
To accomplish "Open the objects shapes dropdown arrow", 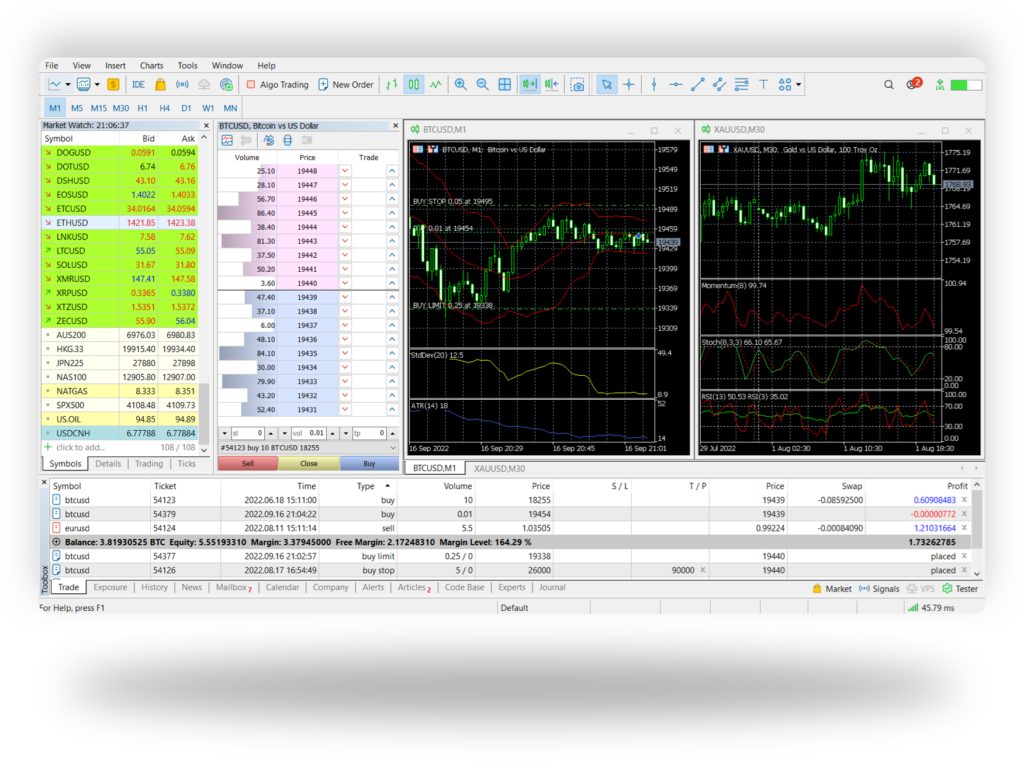I will click(x=799, y=85).
